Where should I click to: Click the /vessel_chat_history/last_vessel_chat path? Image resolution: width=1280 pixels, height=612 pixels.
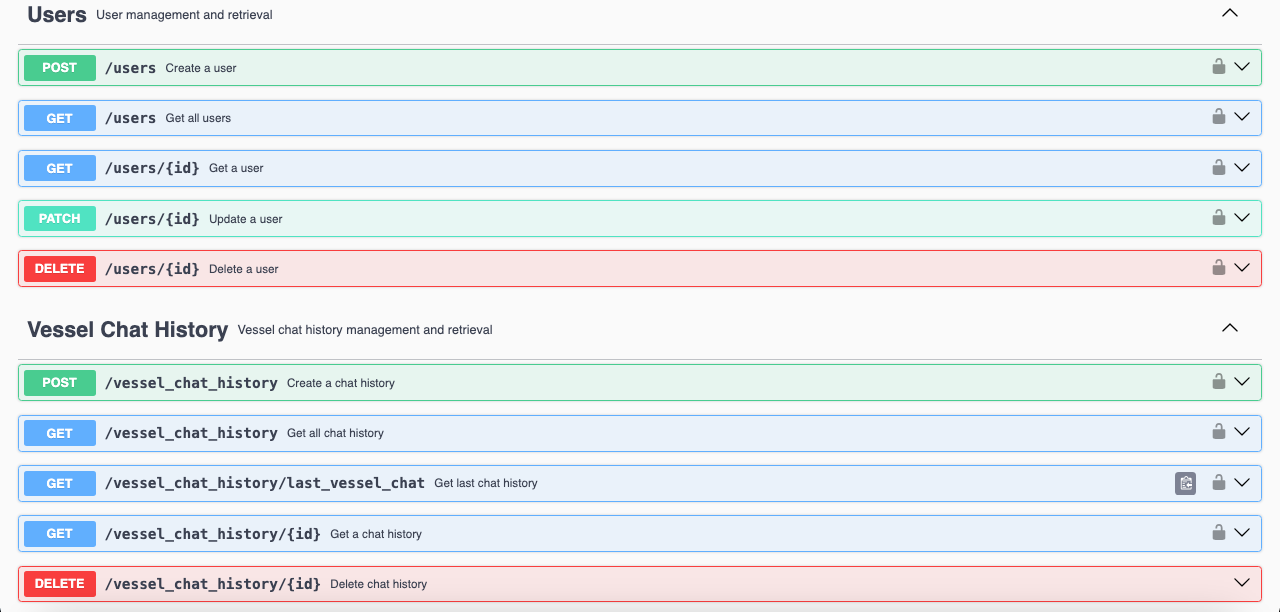pos(264,483)
